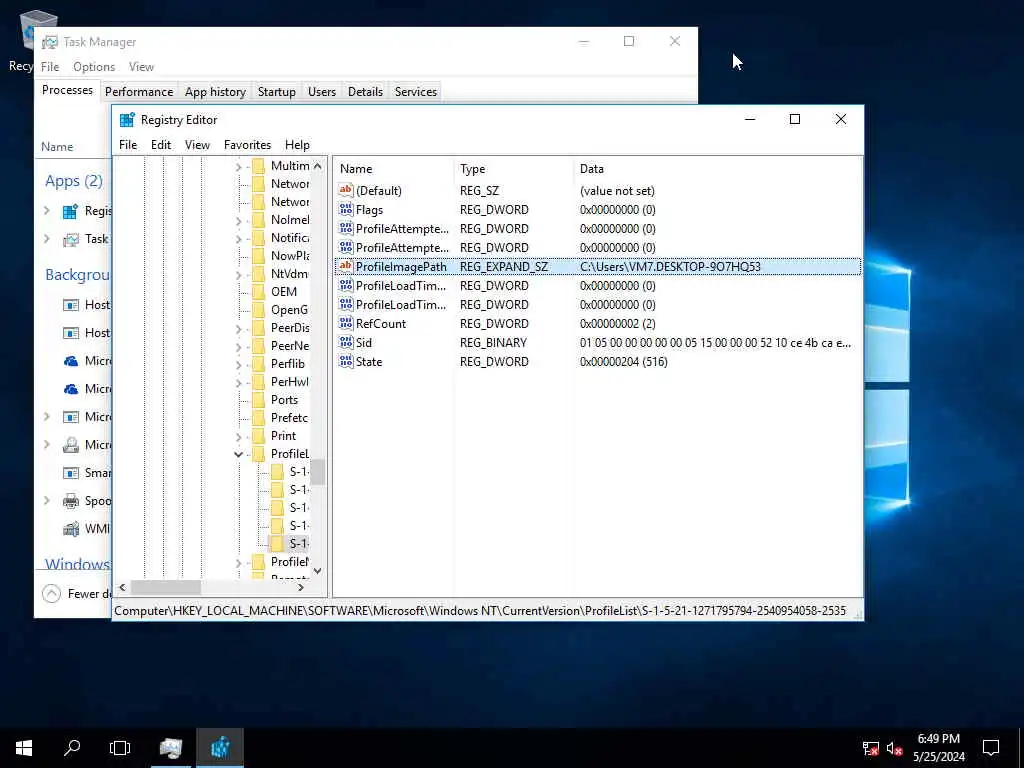This screenshot has height=768, width=1024.
Task: Click the ProfileImagePath string value icon
Action: point(345,266)
